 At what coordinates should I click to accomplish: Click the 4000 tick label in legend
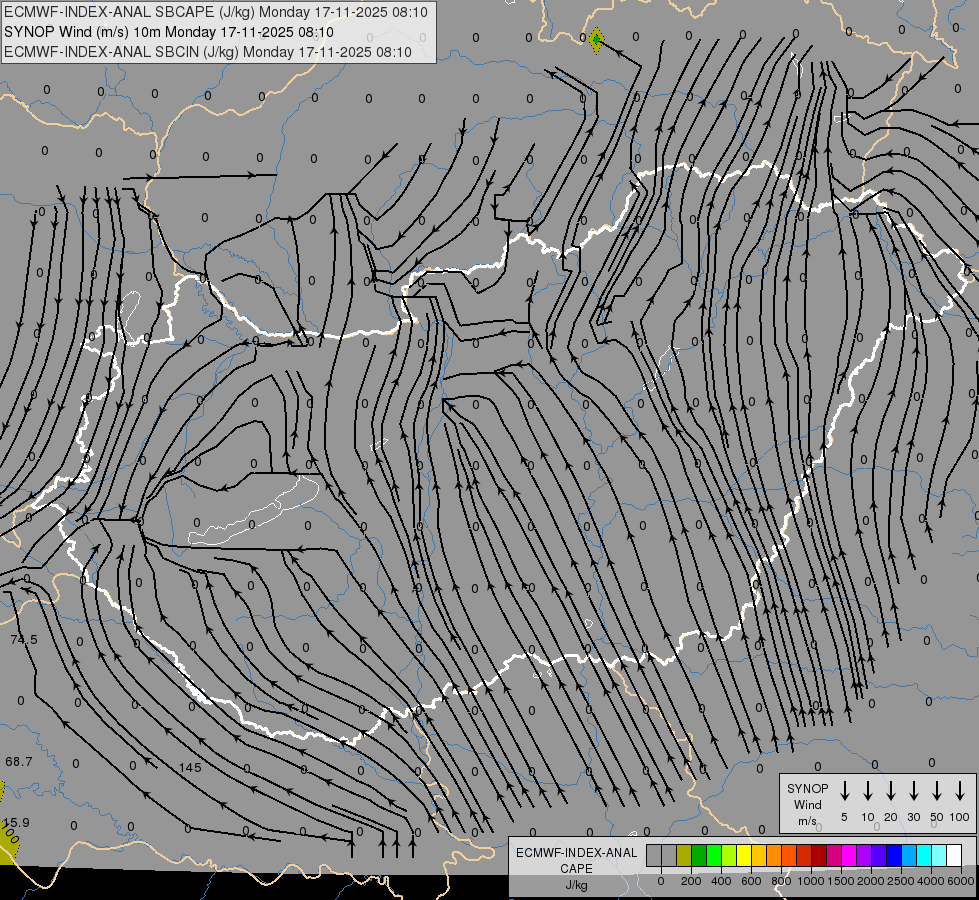[x=931, y=881]
